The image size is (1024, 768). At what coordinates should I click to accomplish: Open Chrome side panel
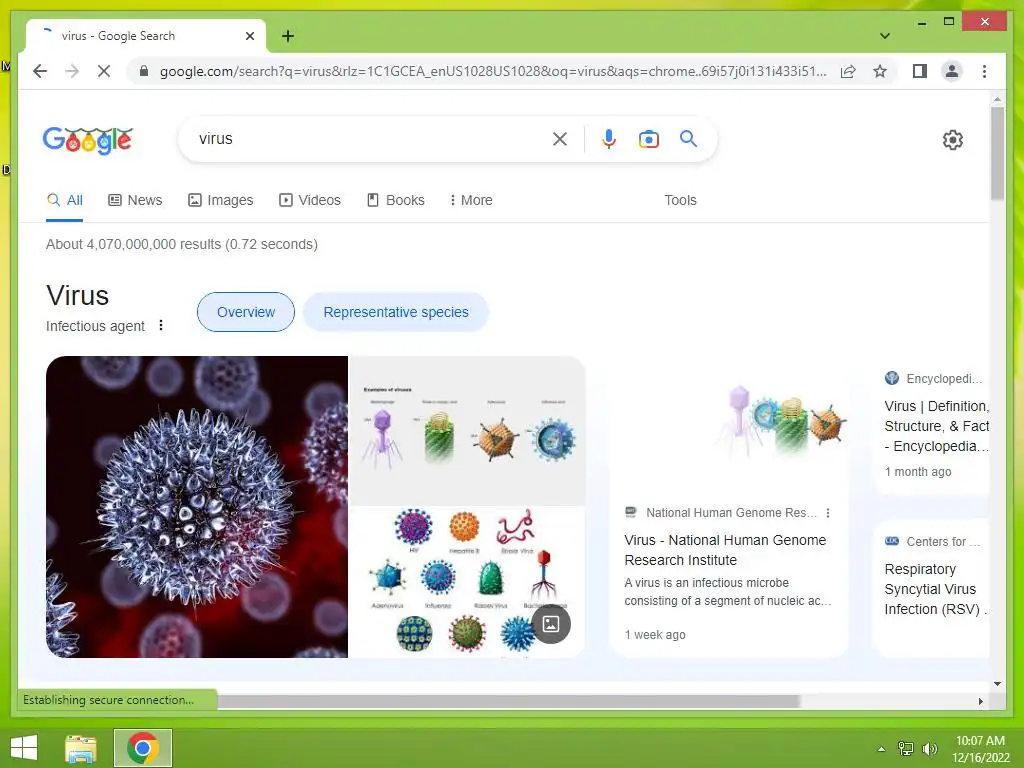920,71
